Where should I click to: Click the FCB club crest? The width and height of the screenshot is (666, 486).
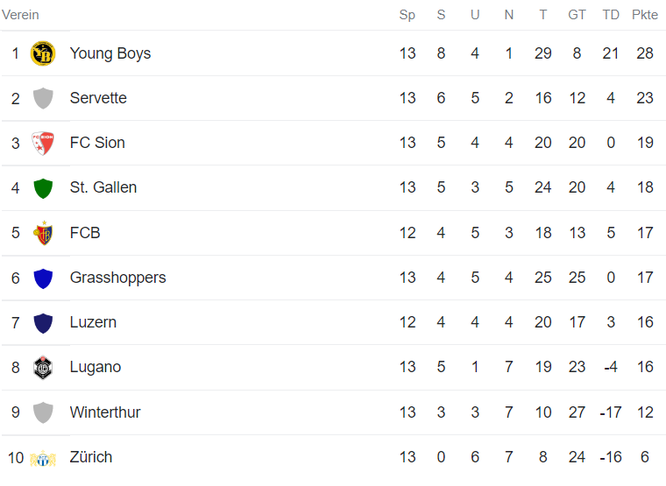tap(43, 233)
